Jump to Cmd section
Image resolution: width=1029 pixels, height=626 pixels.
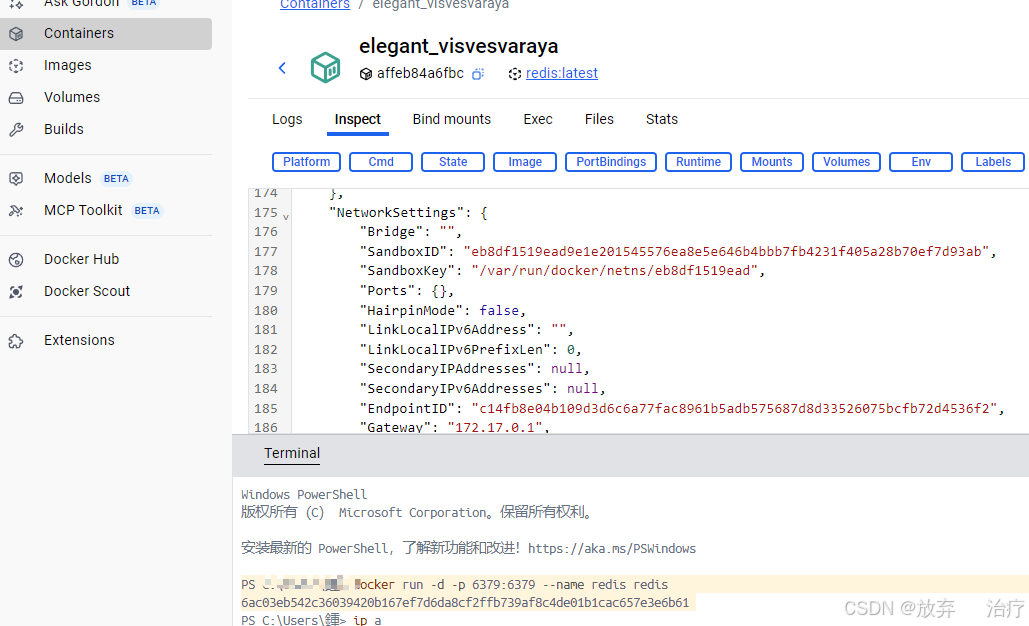coord(381,162)
